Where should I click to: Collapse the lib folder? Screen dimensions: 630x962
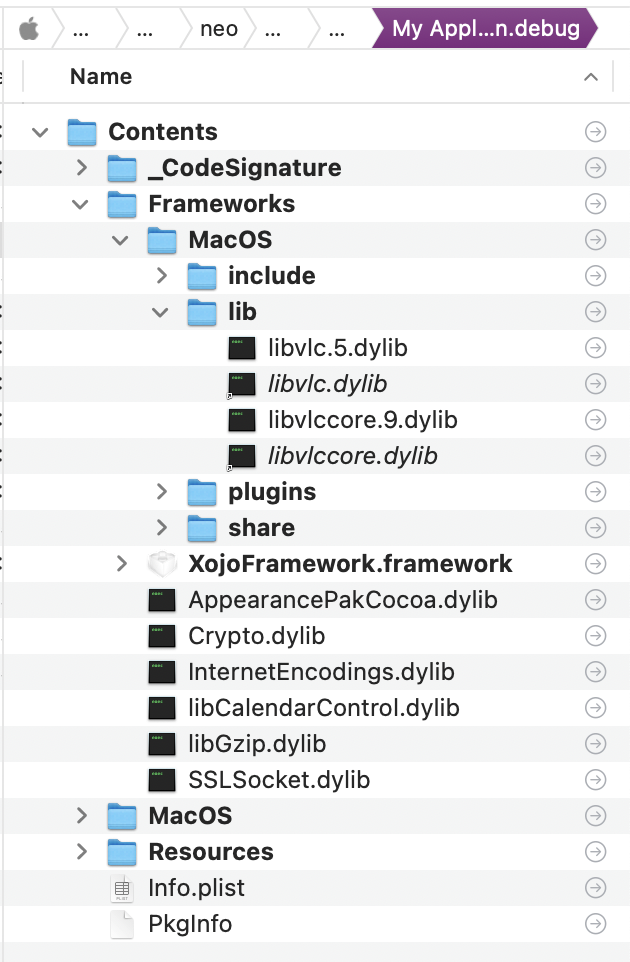160,312
